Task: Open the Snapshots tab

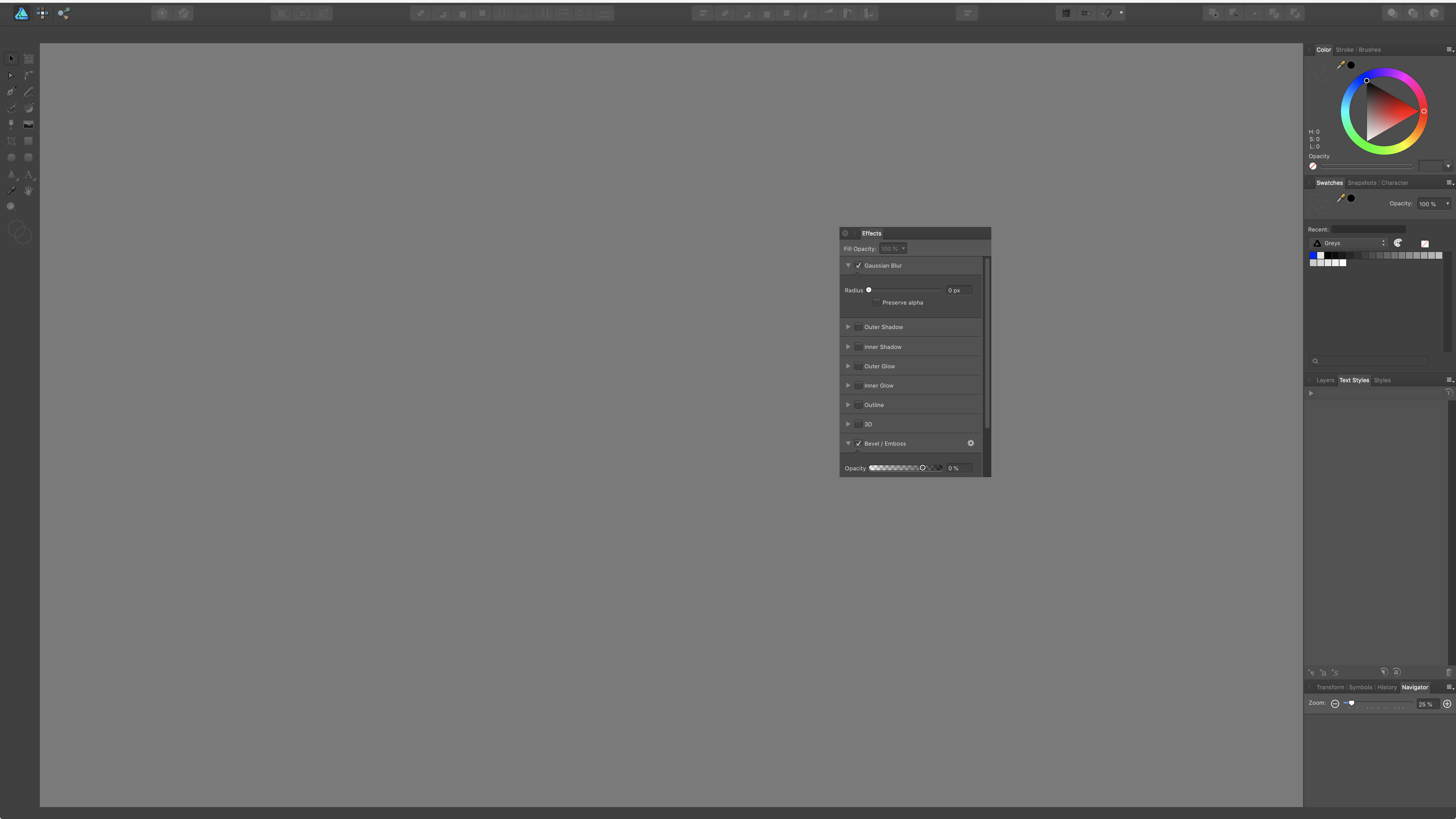Action: (1362, 183)
